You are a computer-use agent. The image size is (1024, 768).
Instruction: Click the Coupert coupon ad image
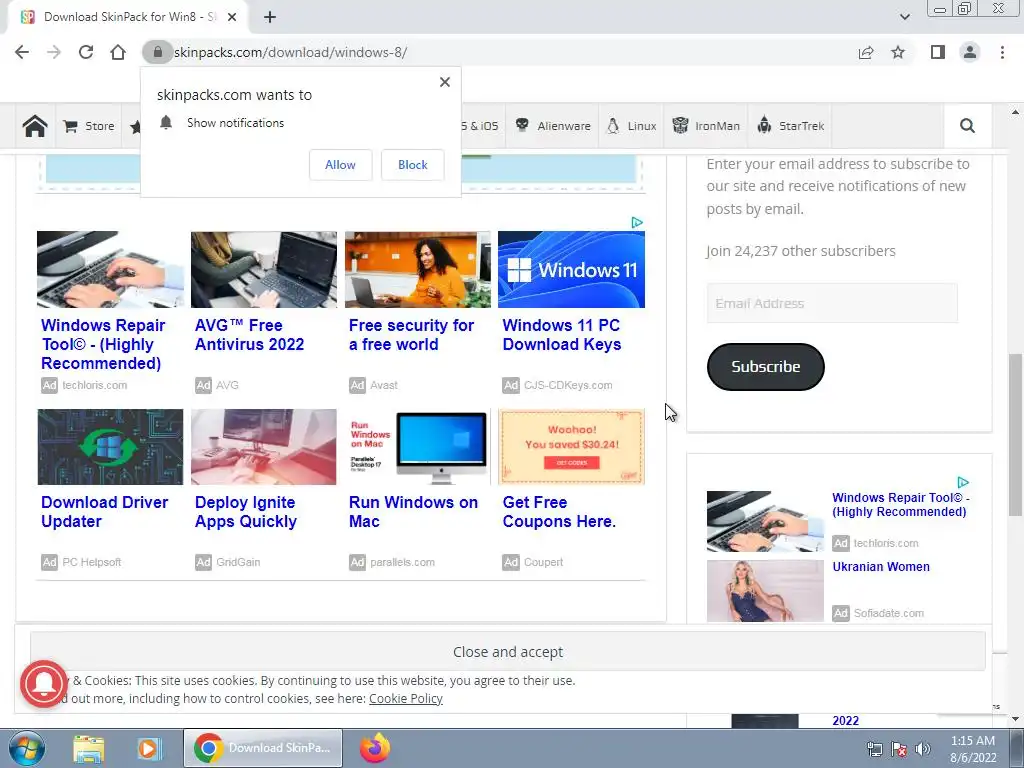[571, 447]
